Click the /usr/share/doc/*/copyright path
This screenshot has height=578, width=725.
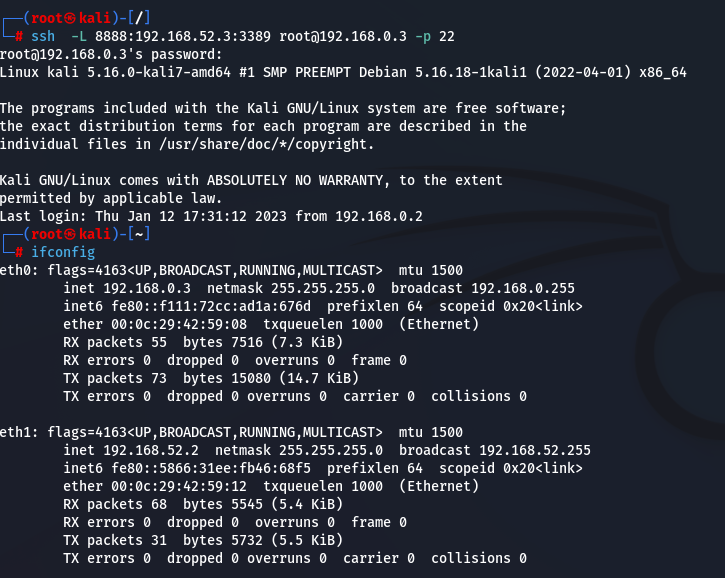(266, 144)
